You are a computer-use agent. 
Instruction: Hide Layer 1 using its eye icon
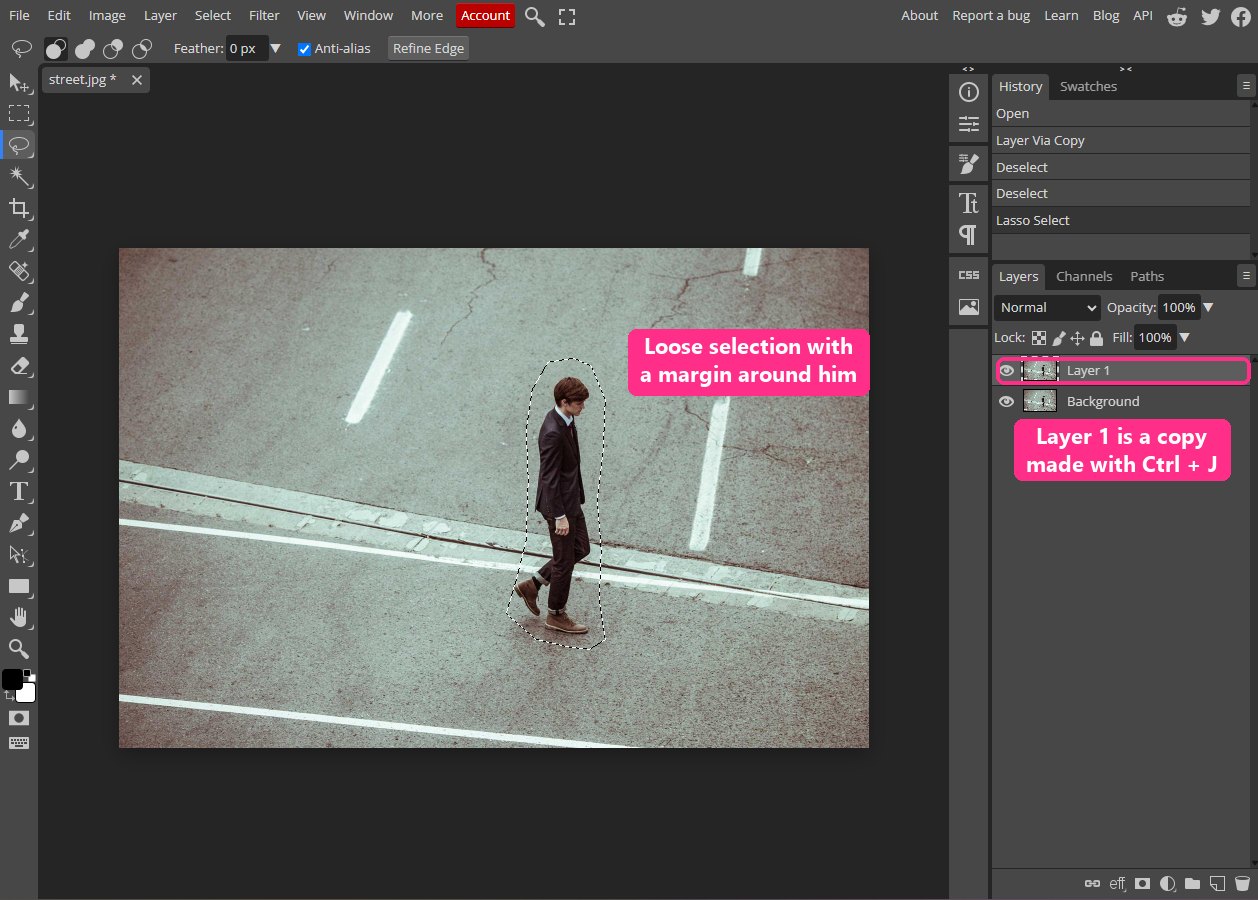[x=1007, y=371]
